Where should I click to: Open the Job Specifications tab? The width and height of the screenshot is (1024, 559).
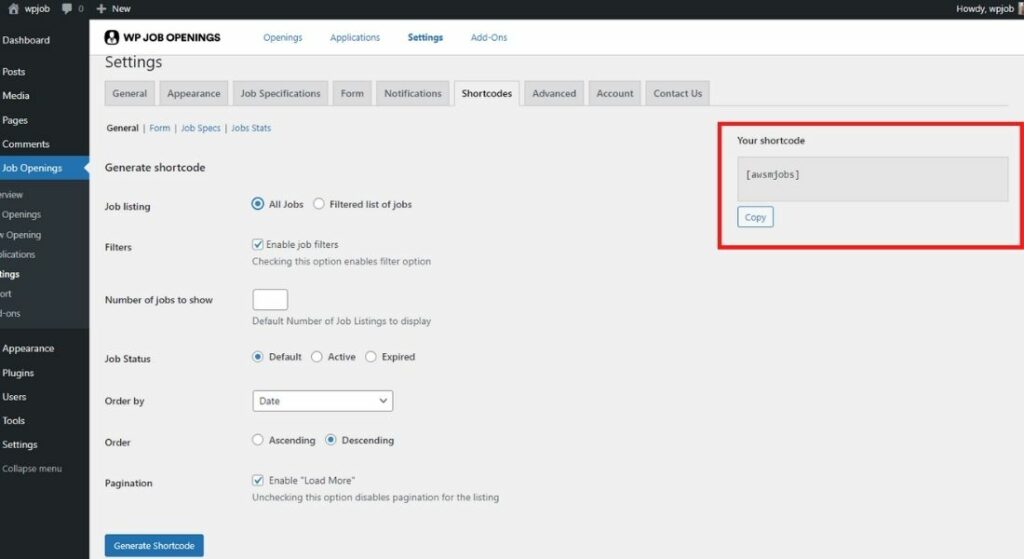280,93
